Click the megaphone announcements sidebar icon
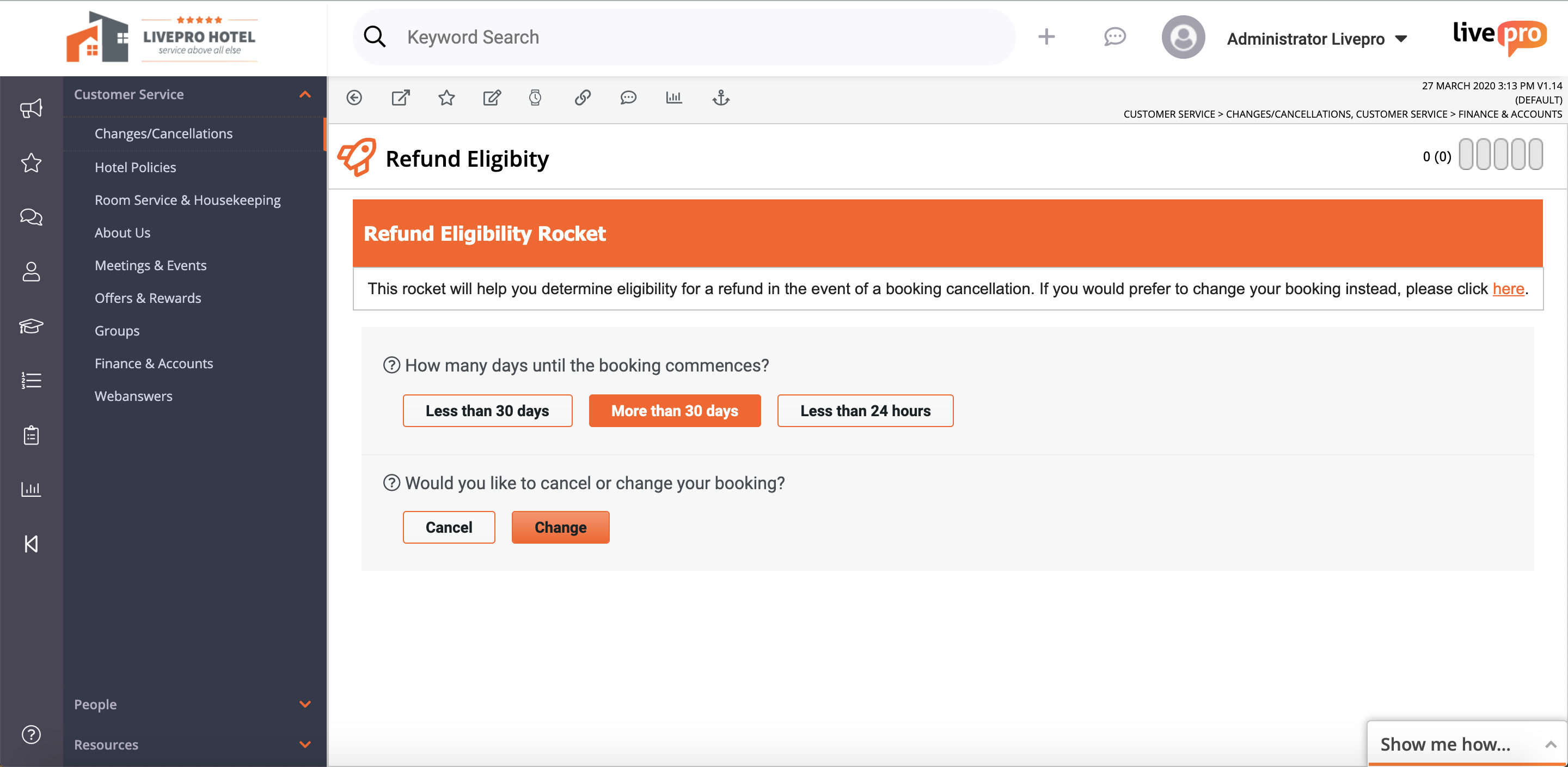 click(31, 108)
